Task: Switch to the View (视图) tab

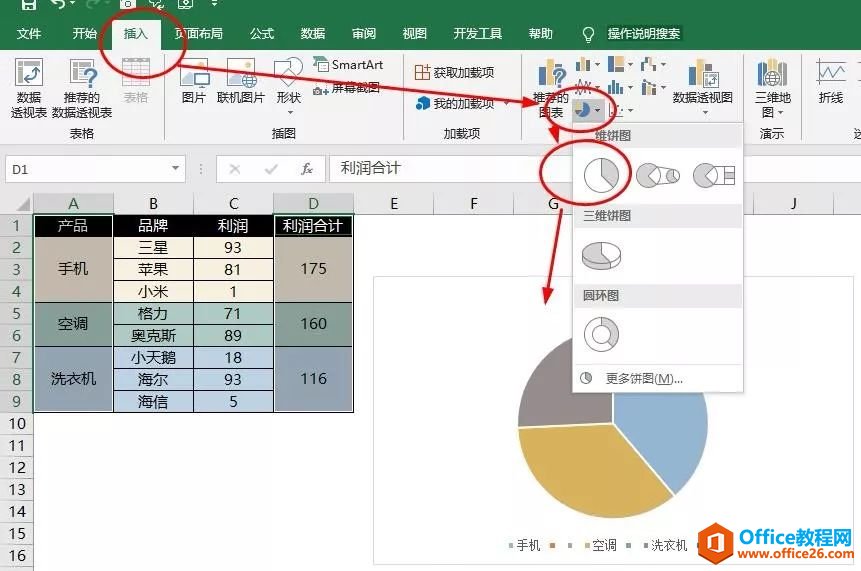Action: pos(415,34)
